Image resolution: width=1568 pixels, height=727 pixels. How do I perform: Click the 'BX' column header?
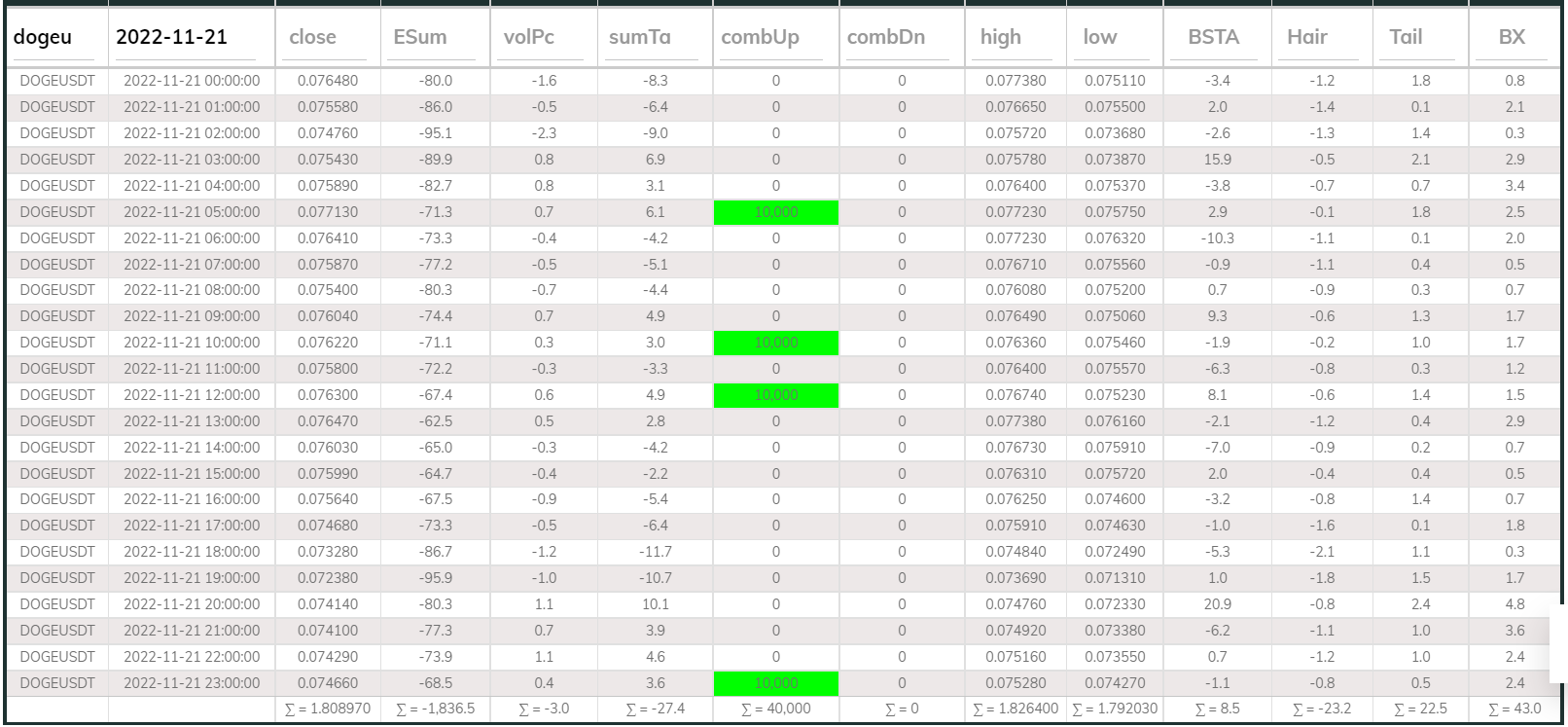click(x=1512, y=37)
